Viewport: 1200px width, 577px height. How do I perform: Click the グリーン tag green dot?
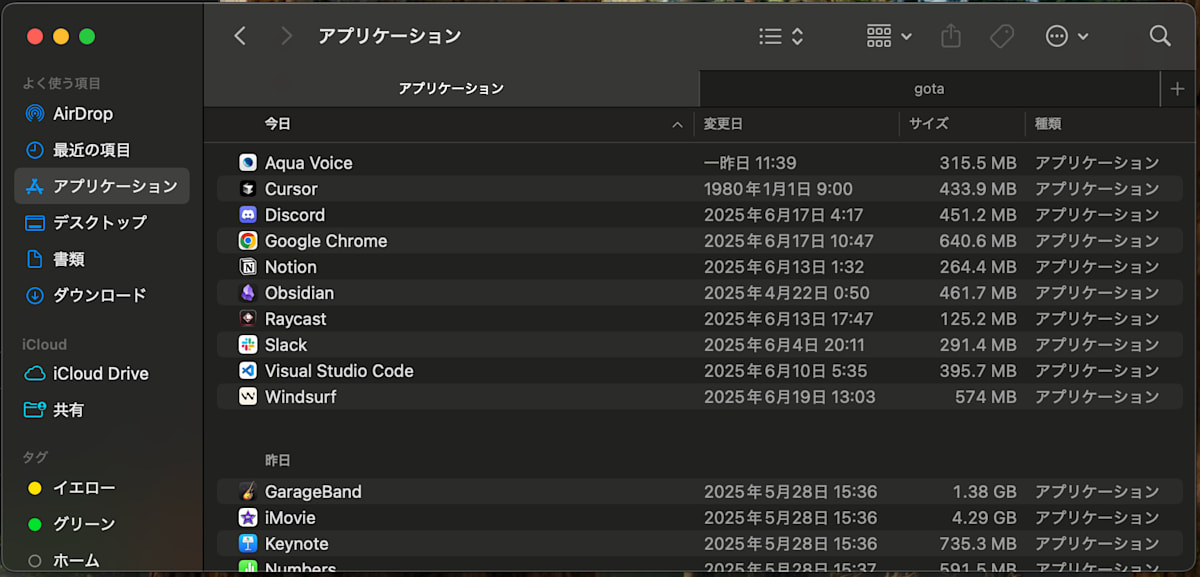pyautogui.click(x=35, y=525)
